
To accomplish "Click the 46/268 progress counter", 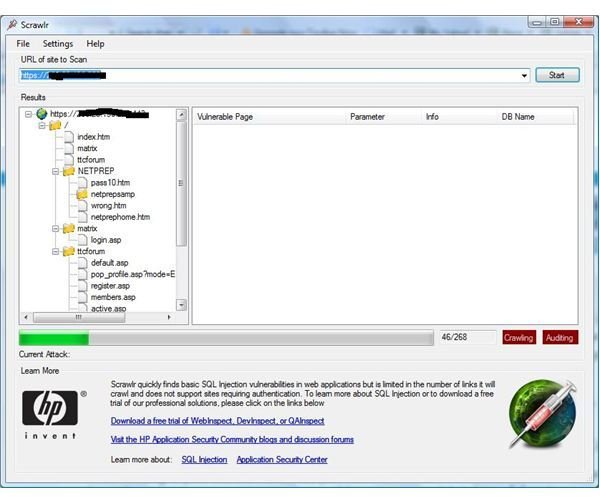I will (x=468, y=337).
